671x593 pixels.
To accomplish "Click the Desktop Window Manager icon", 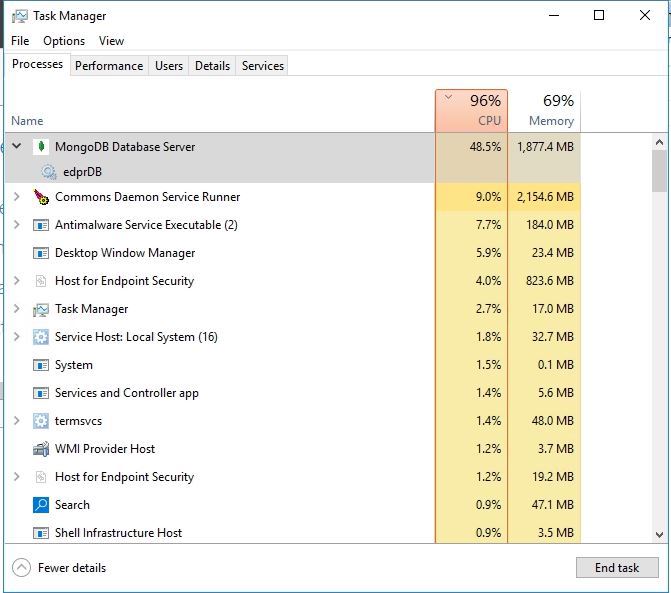I will [41, 253].
